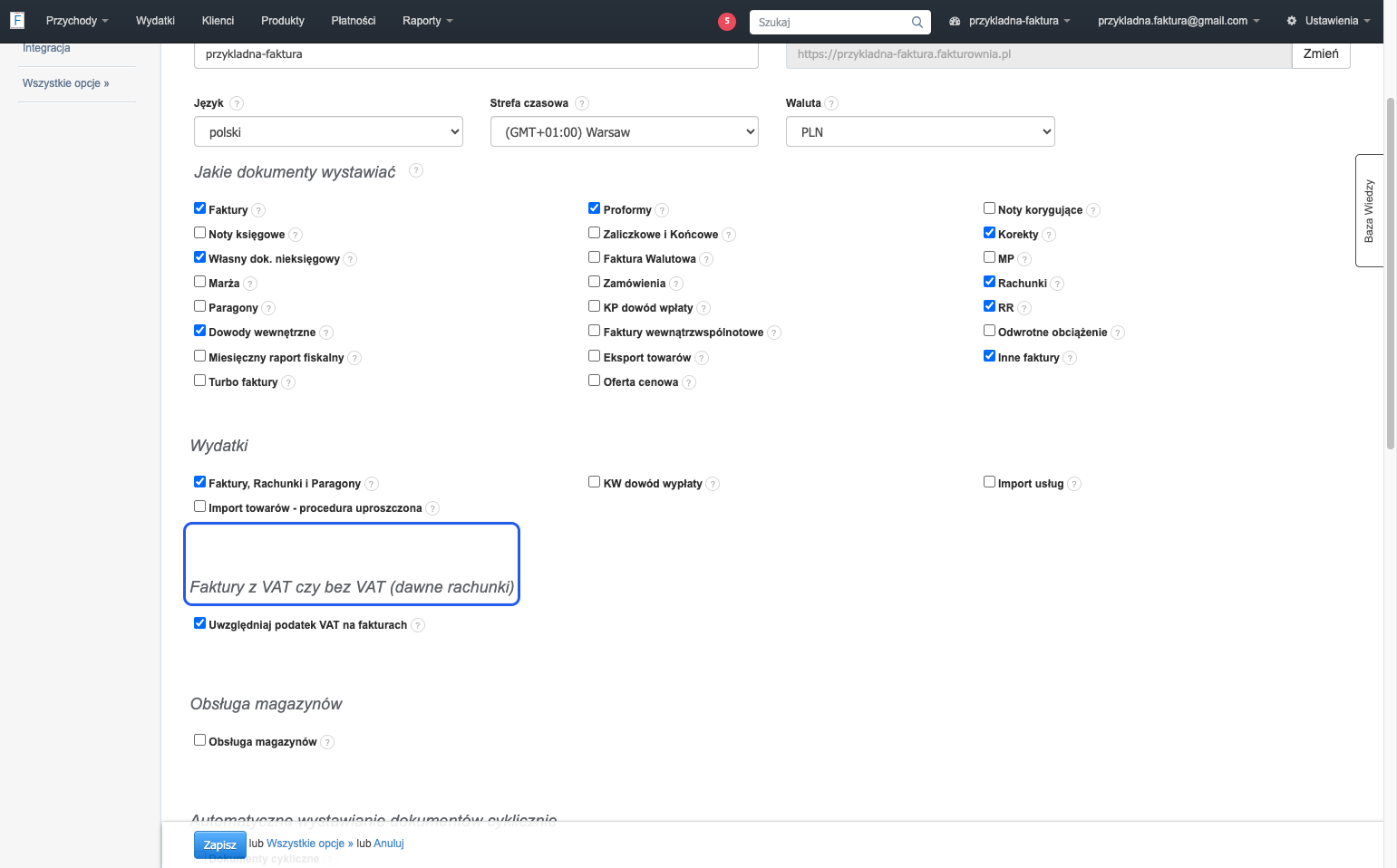This screenshot has height=868, width=1397.
Task: Show help for Język field
Action: [237, 103]
